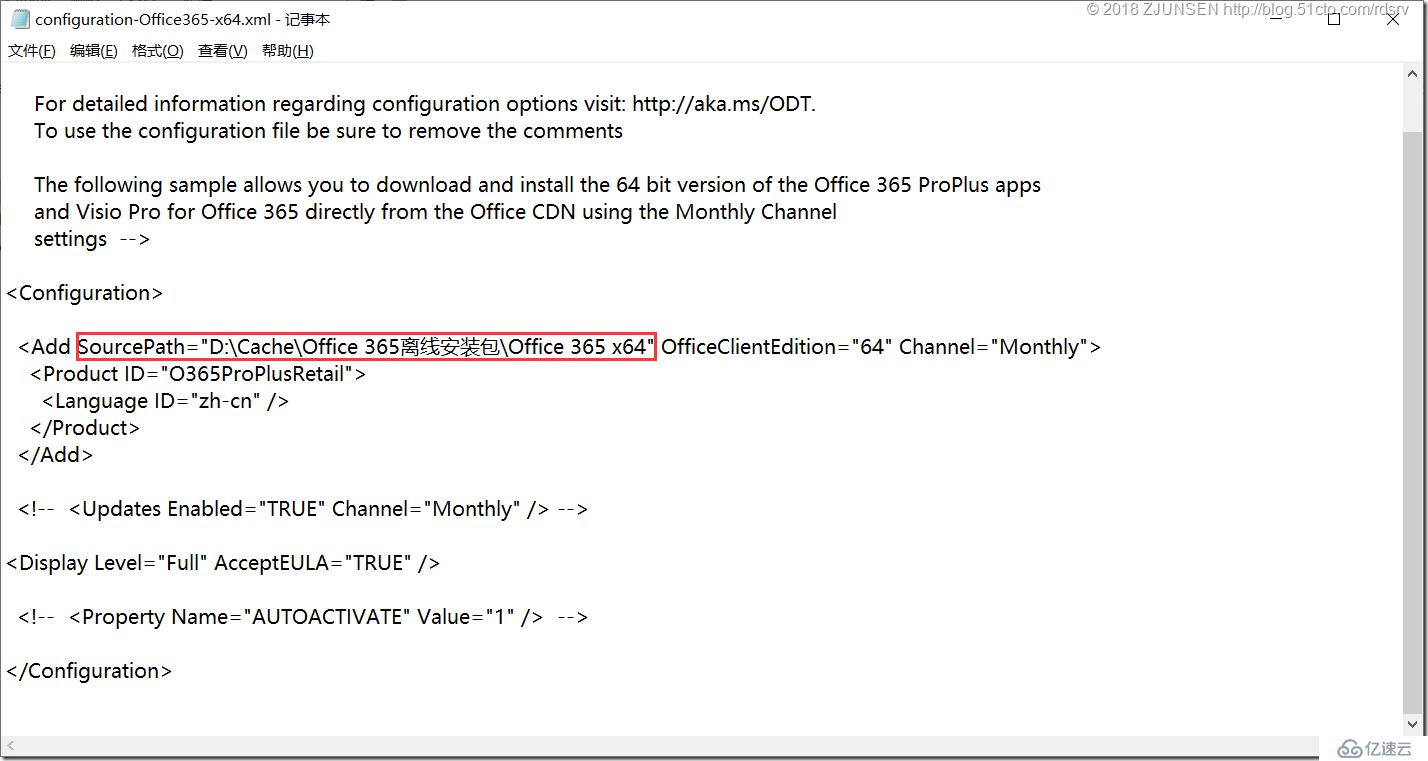Click the scroll down arrow
Image resolution: width=1428 pixels, height=761 pixels.
coord(1412,726)
